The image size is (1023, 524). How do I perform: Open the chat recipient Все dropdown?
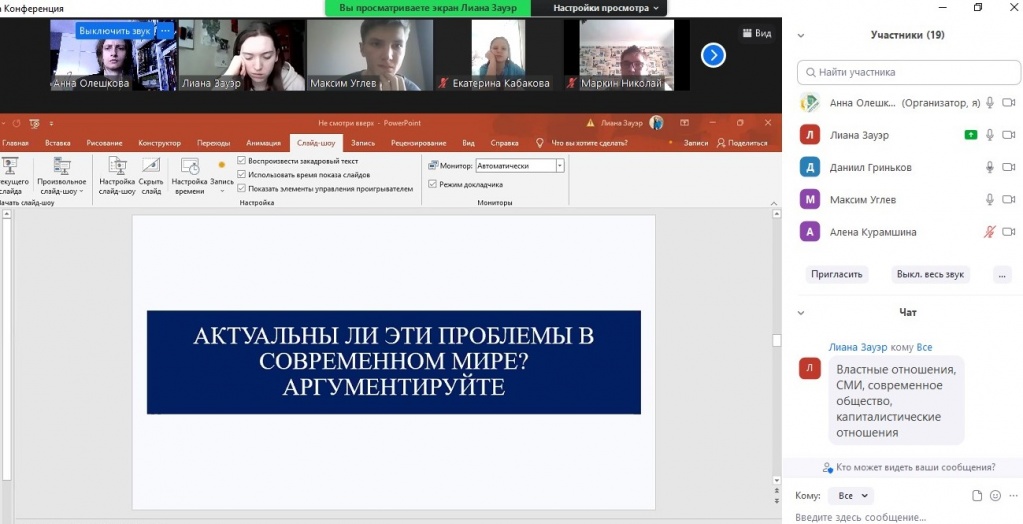851,496
